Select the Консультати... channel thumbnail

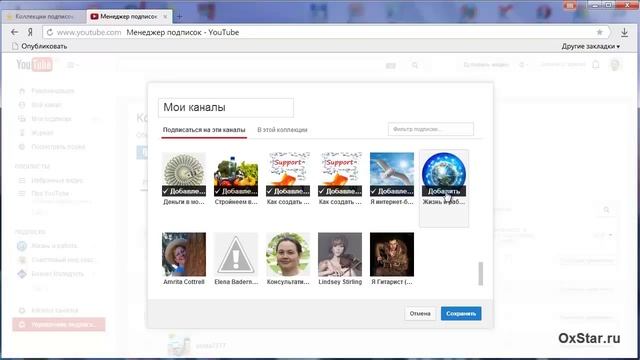click(288, 254)
